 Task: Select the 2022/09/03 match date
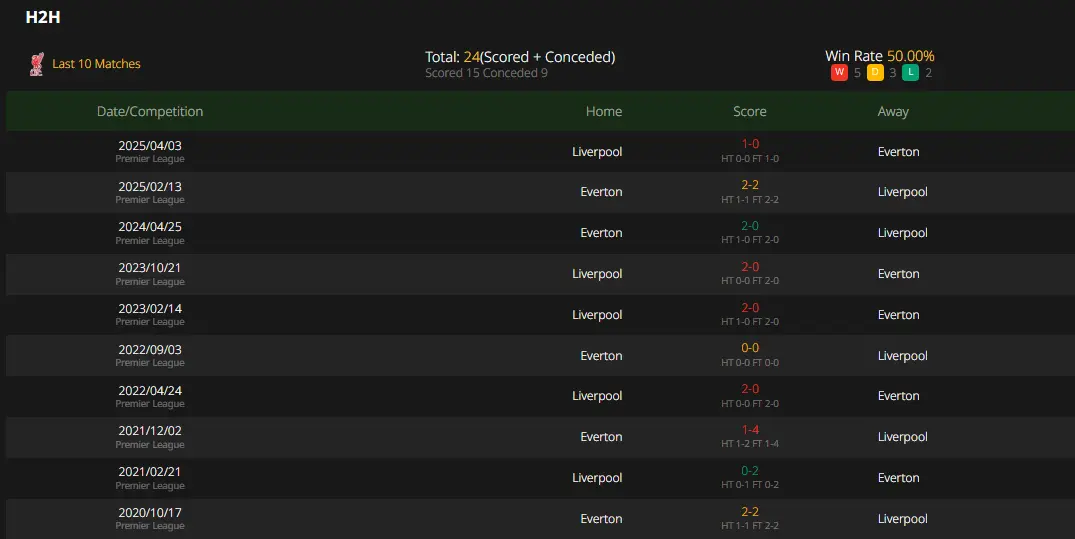pos(149,350)
